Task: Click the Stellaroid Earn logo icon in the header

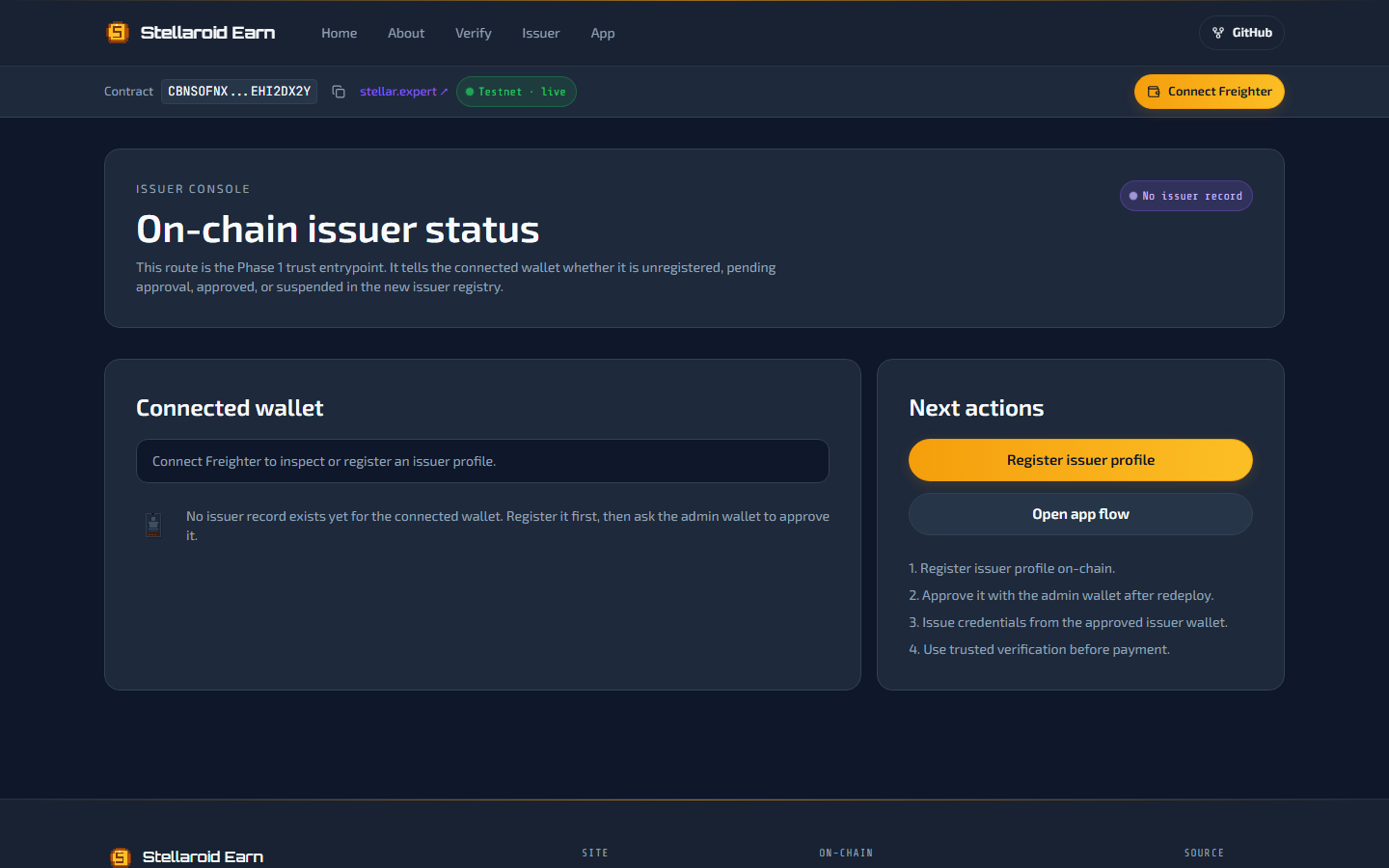Action: click(118, 32)
